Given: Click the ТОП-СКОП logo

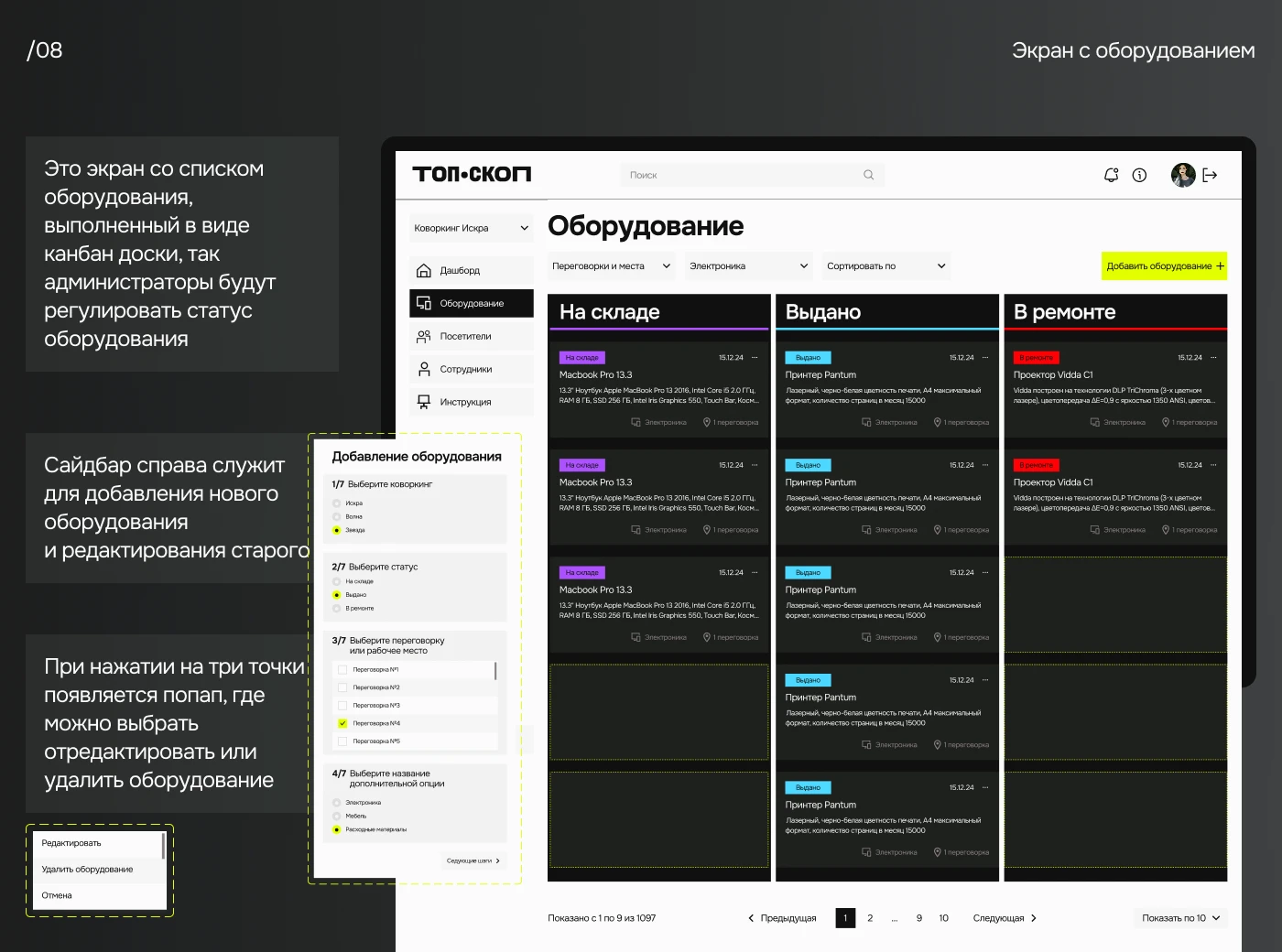Looking at the screenshot, I should tap(472, 174).
